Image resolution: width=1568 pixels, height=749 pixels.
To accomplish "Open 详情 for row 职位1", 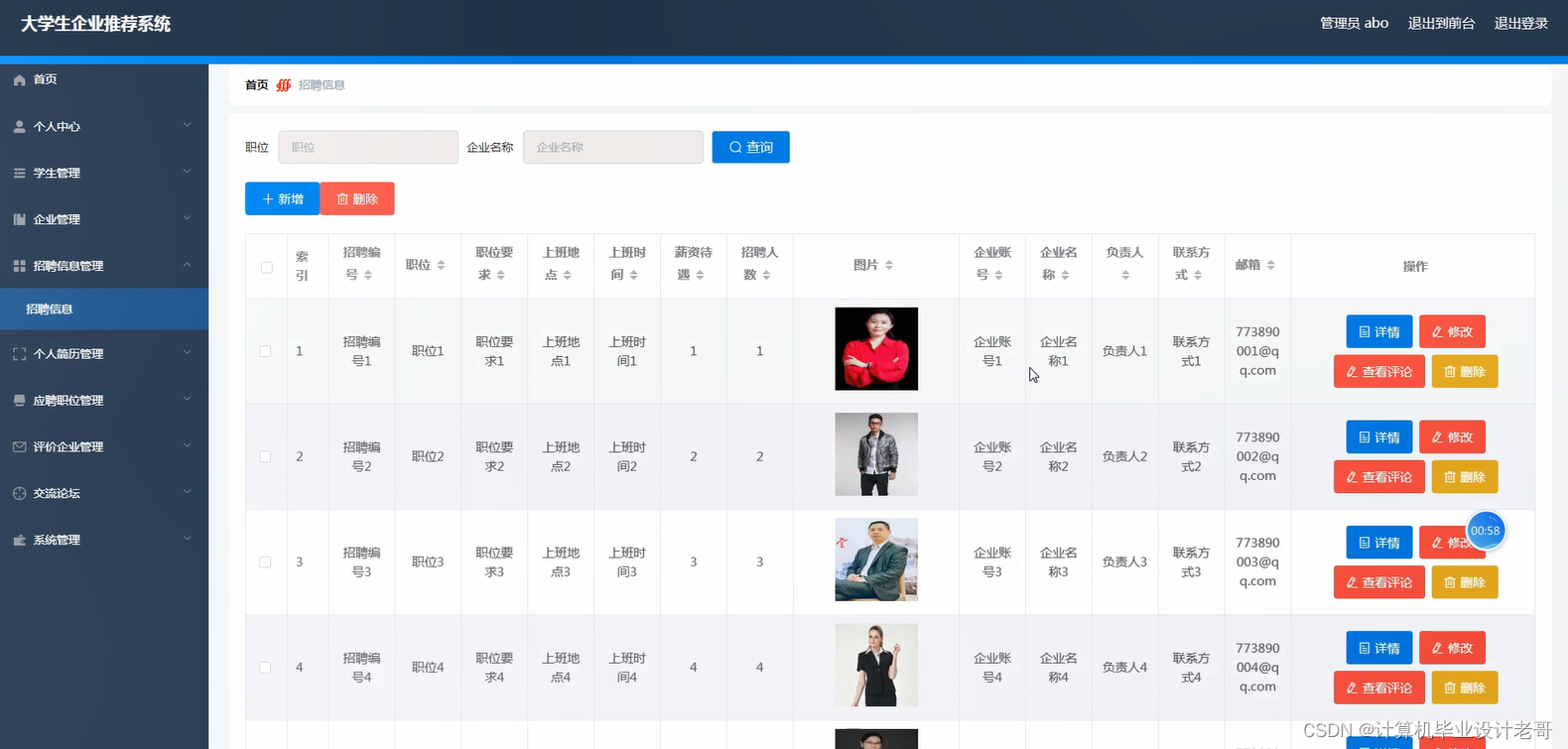I will (x=1379, y=331).
